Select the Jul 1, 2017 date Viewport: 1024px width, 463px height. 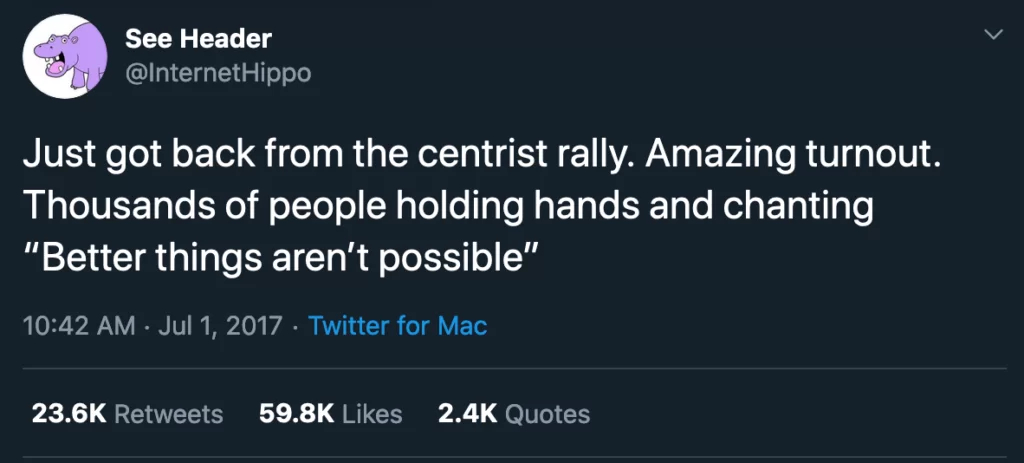coord(220,326)
